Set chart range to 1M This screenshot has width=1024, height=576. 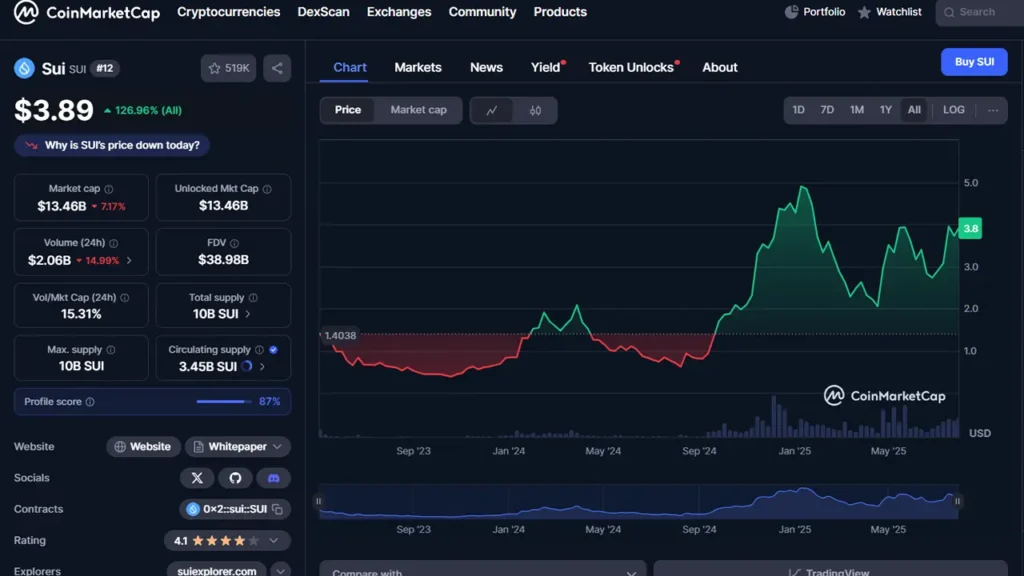point(857,110)
